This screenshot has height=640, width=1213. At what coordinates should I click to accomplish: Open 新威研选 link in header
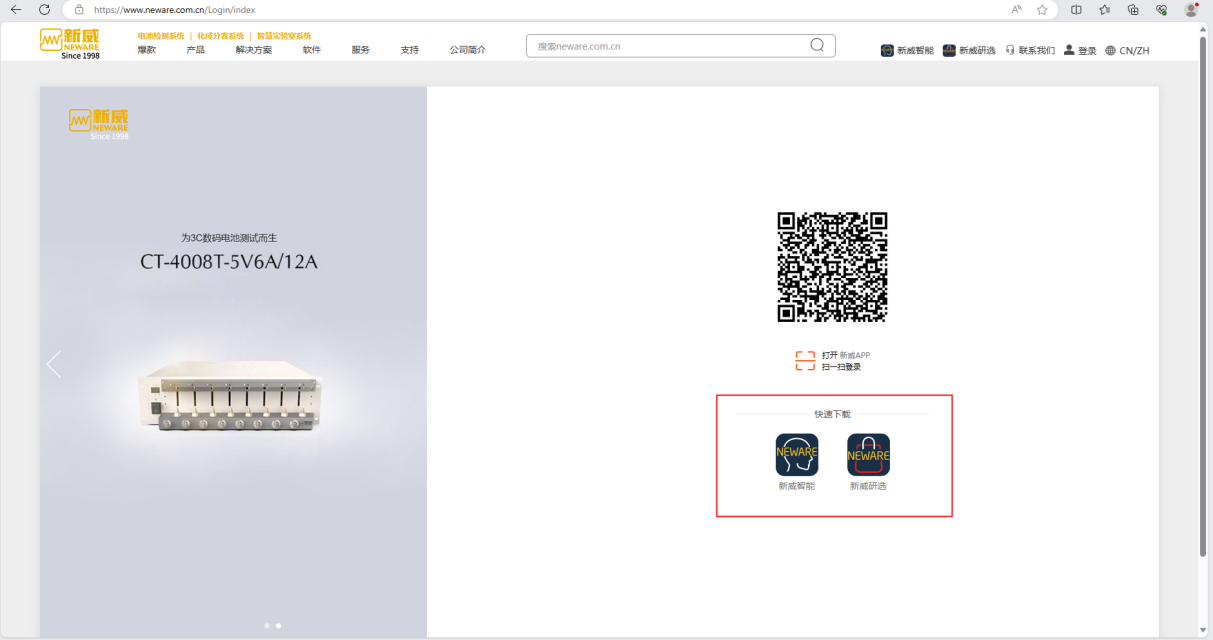click(969, 50)
